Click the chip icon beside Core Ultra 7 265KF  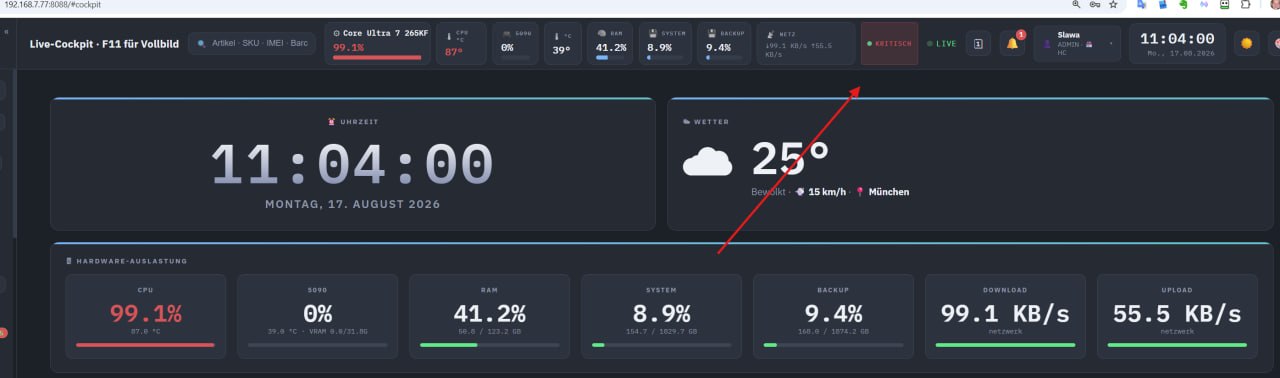coord(337,33)
